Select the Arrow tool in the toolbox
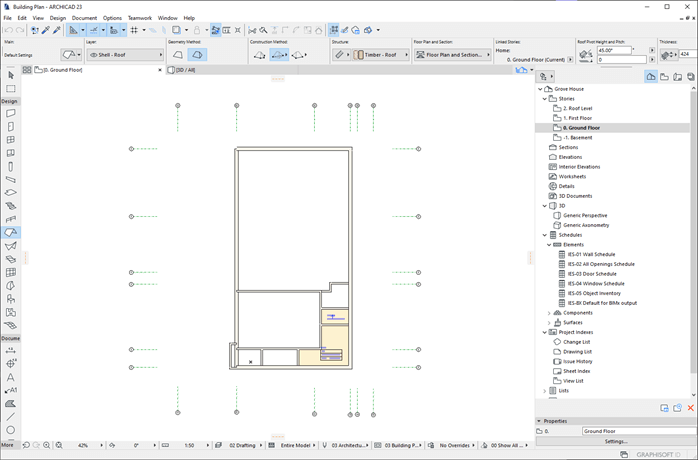698x460 pixels. tap(11, 75)
